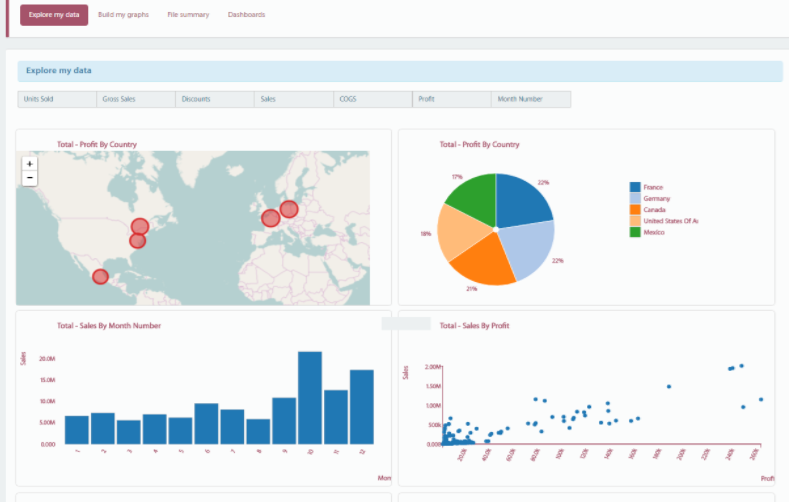The height and width of the screenshot is (502, 789).
Task: Click the France map marker
Action: click(271, 218)
